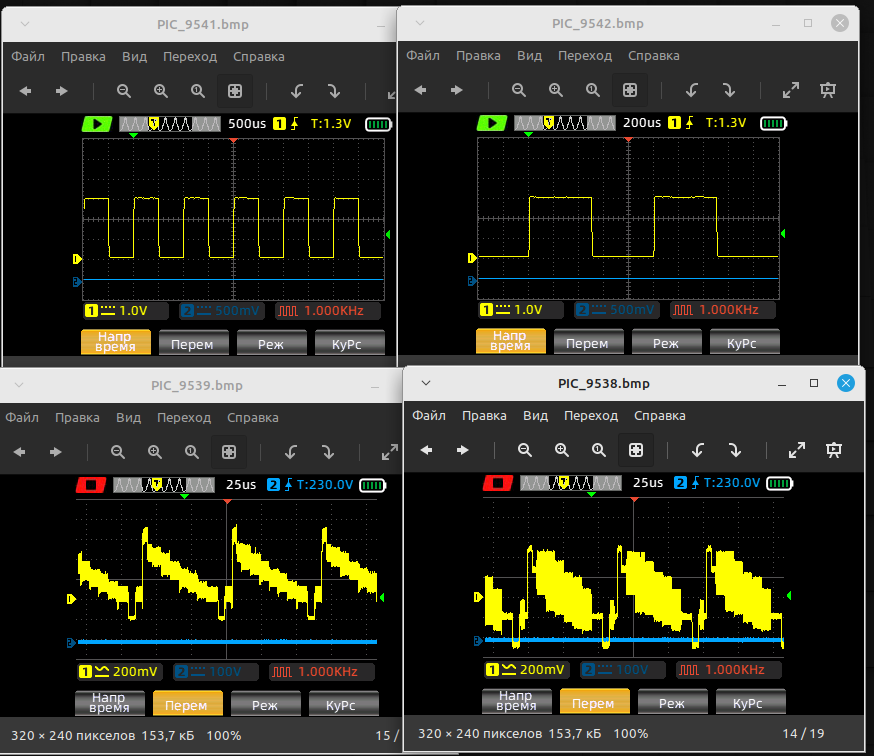The height and width of the screenshot is (756, 874).
Task: Zoom out in the PIC_9542.bmp window
Action: (x=518, y=90)
